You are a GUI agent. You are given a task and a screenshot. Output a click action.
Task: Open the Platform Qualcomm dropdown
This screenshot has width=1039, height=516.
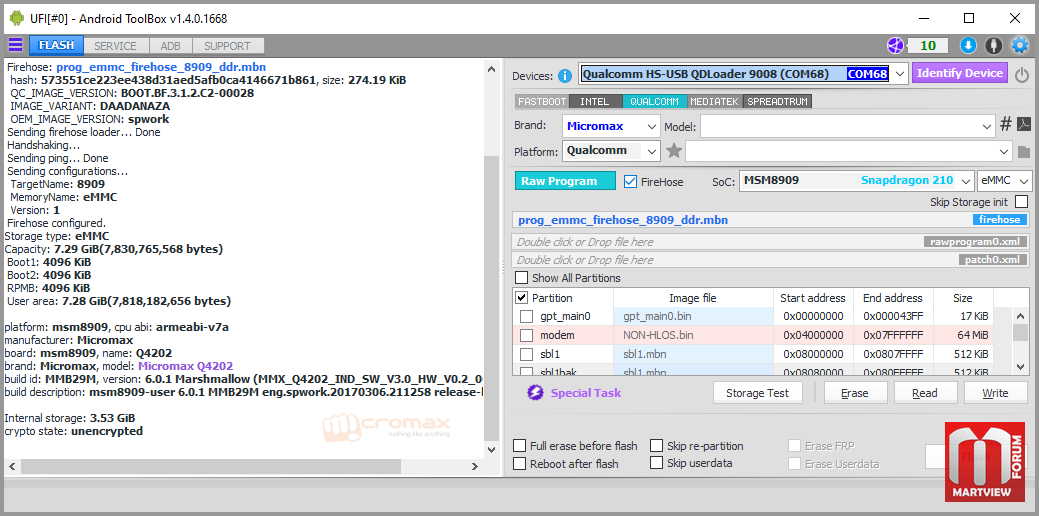(x=652, y=151)
